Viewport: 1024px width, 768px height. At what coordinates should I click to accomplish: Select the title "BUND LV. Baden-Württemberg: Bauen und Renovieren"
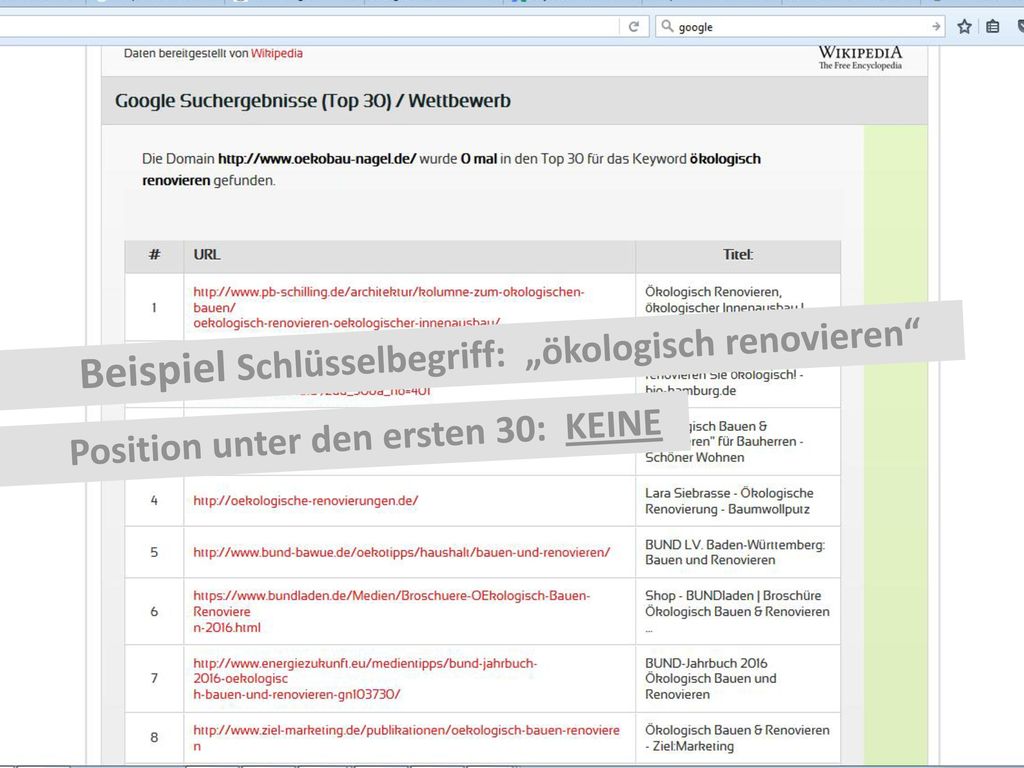click(735, 552)
